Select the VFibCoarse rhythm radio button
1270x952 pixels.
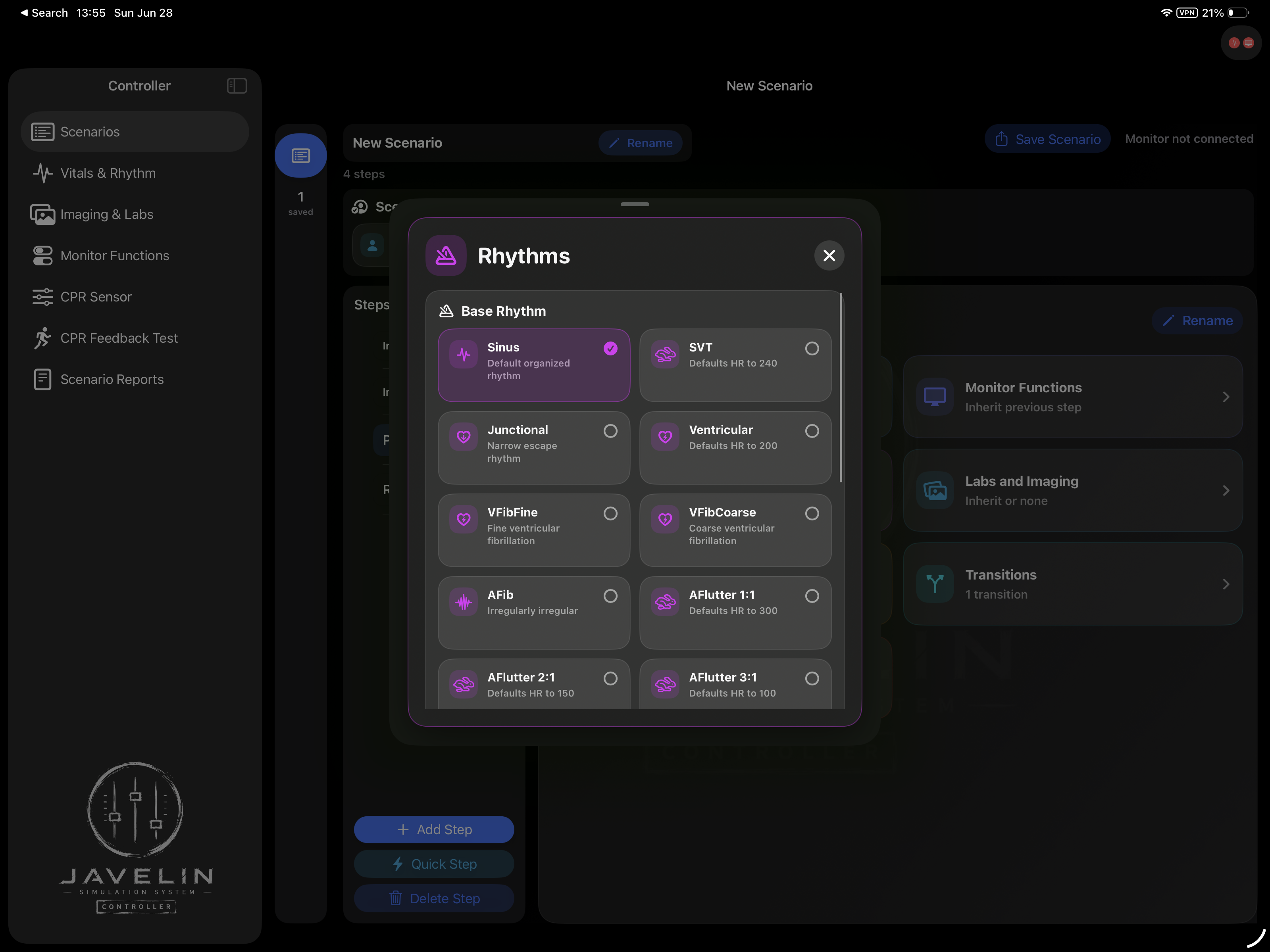[812, 514]
